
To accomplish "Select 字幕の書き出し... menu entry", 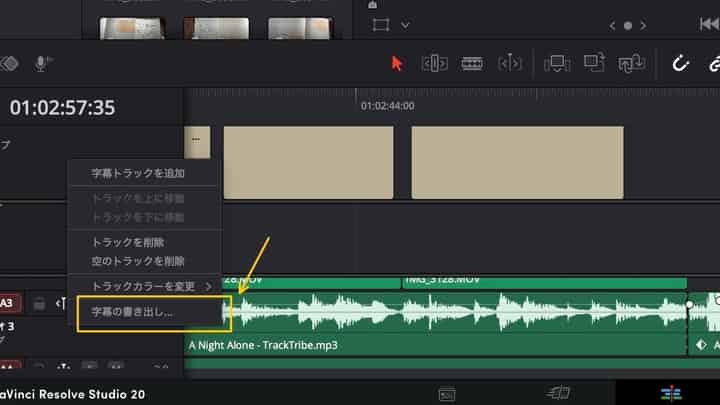I will pos(131,311).
